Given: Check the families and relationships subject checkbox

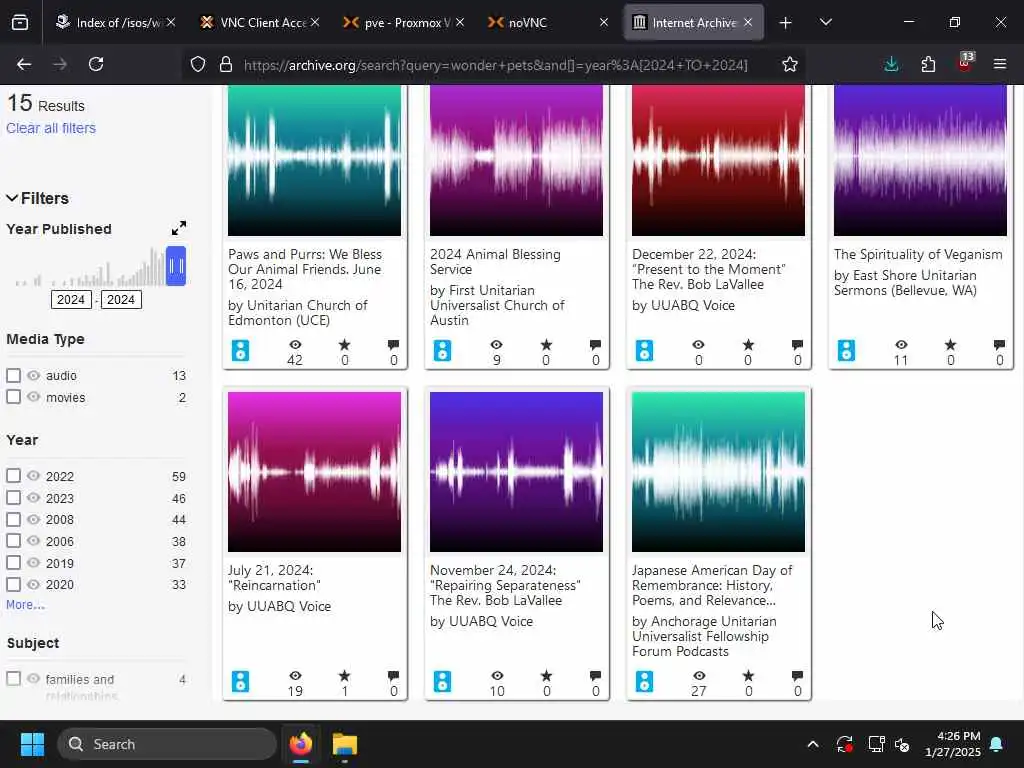Looking at the screenshot, I should coord(13,679).
